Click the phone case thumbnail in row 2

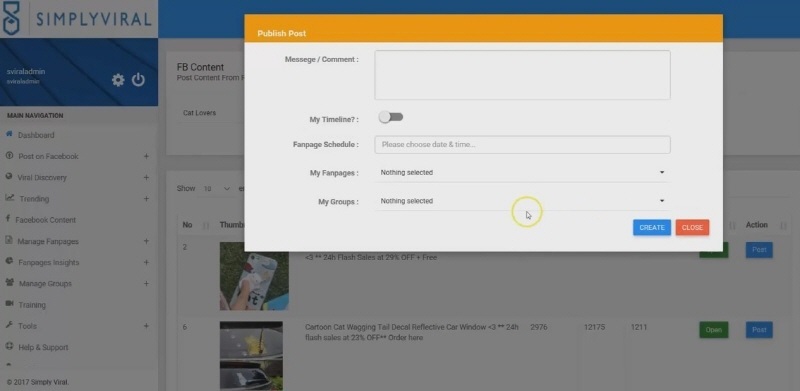click(x=254, y=276)
